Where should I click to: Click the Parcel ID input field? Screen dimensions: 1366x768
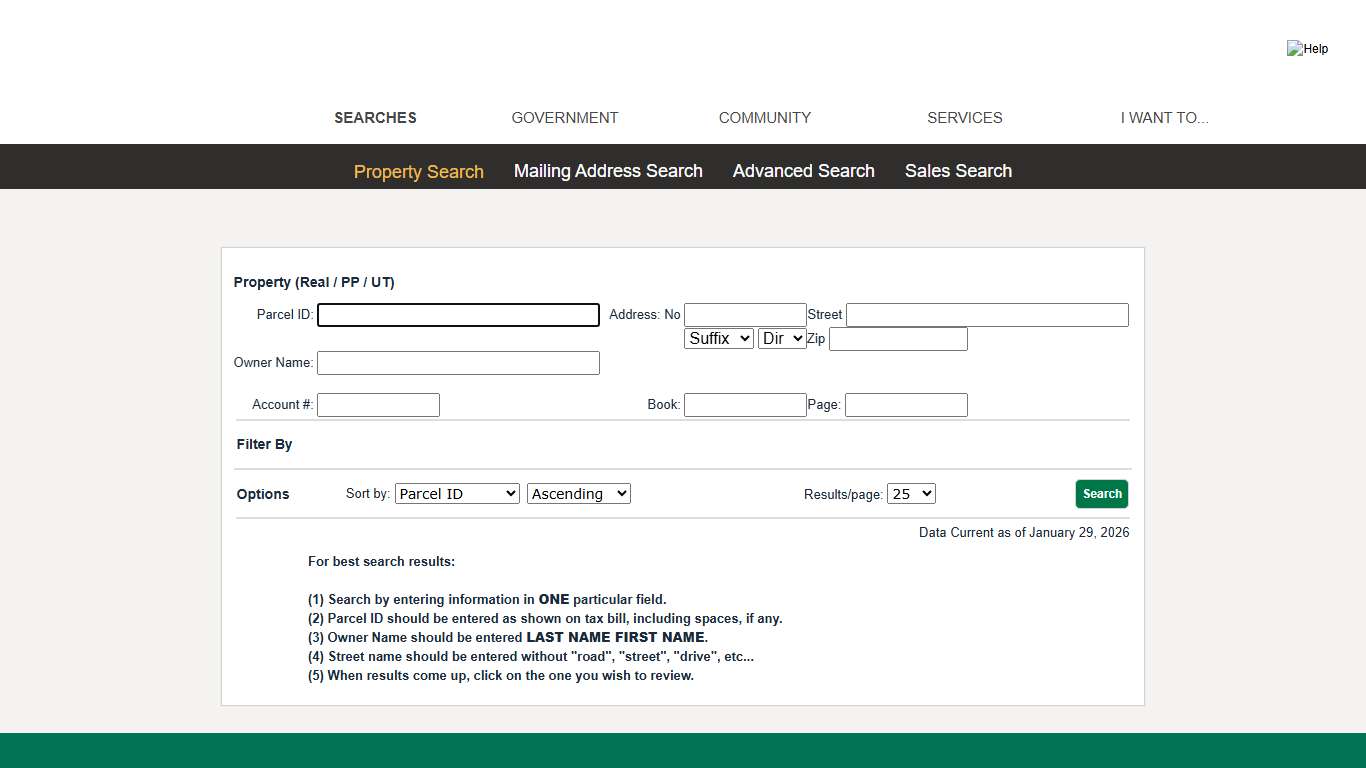(x=458, y=315)
